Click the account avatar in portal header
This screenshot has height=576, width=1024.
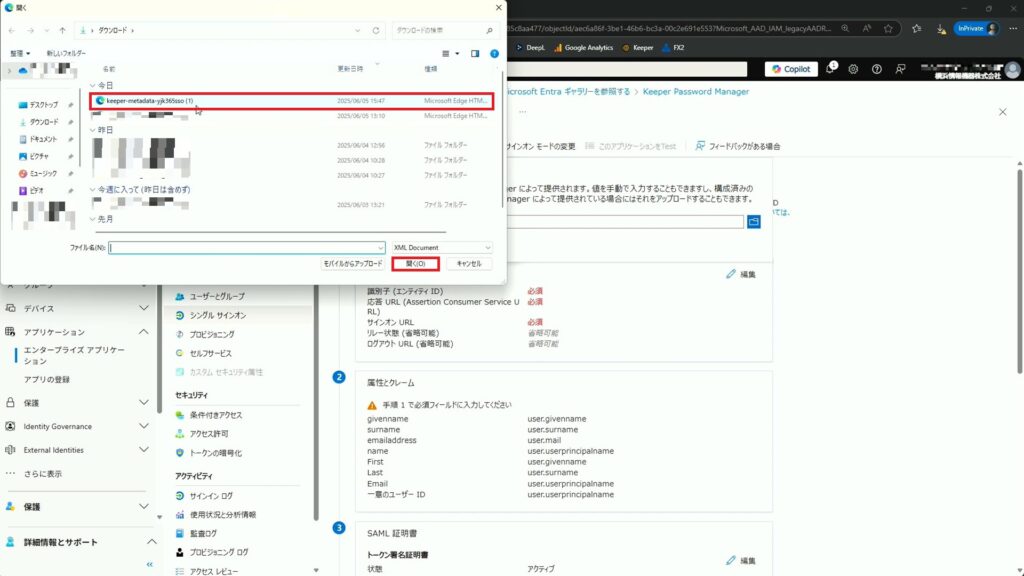[1013, 69]
